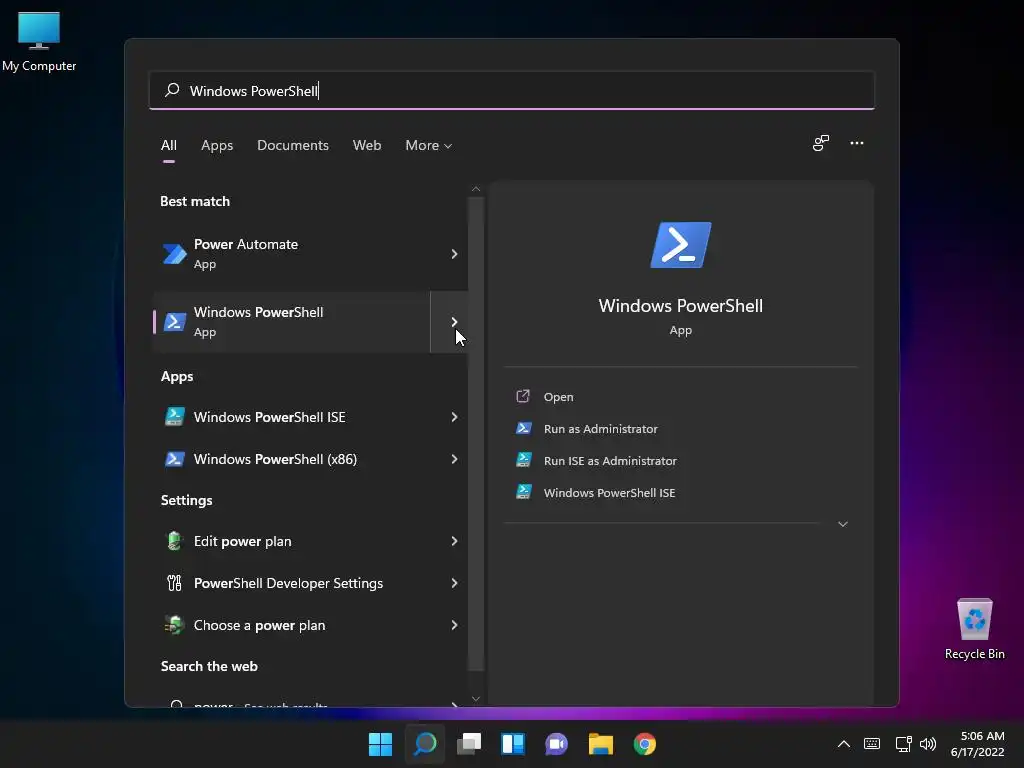This screenshot has width=1024, height=768.
Task: Expand Power Automate result arrow
Action: click(x=454, y=253)
